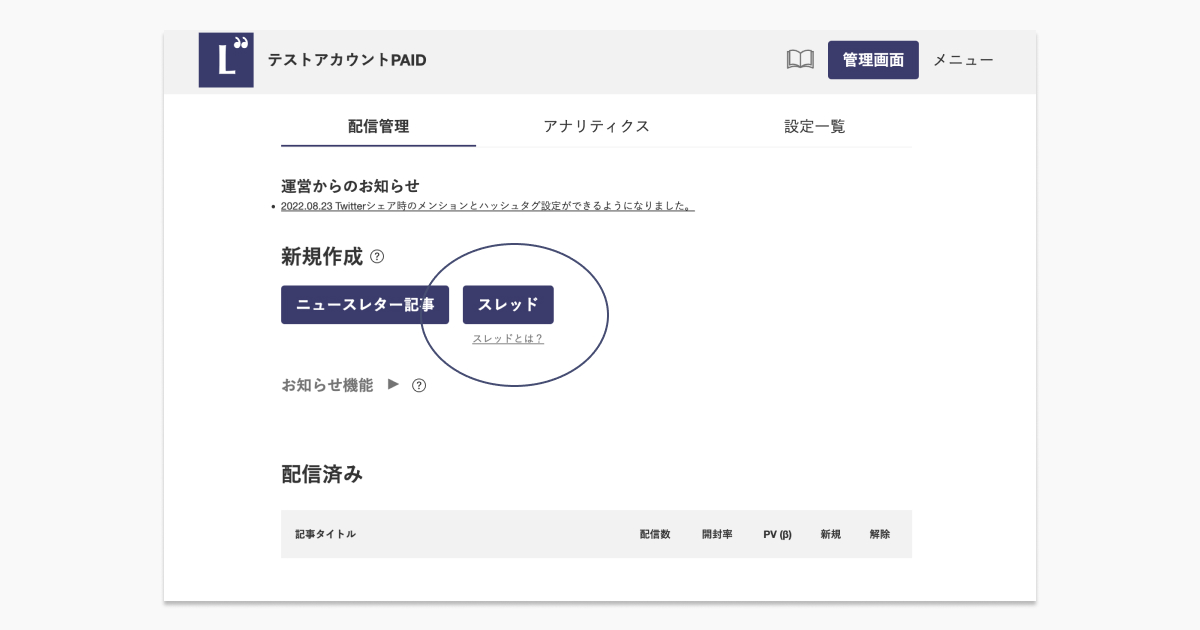Click the 配信数 column header
Image resolution: width=1200 pixels, height=630 pixels.
(655, 535)
